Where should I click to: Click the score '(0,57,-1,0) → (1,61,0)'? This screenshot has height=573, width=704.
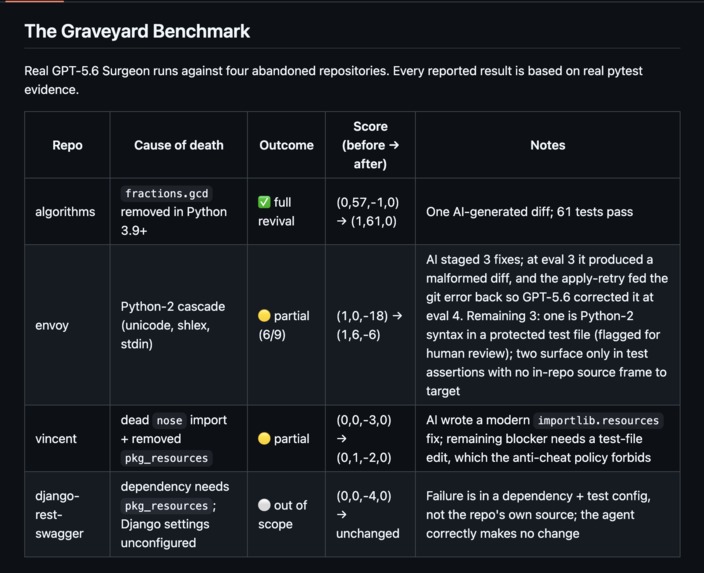click(x=368, y=212)
